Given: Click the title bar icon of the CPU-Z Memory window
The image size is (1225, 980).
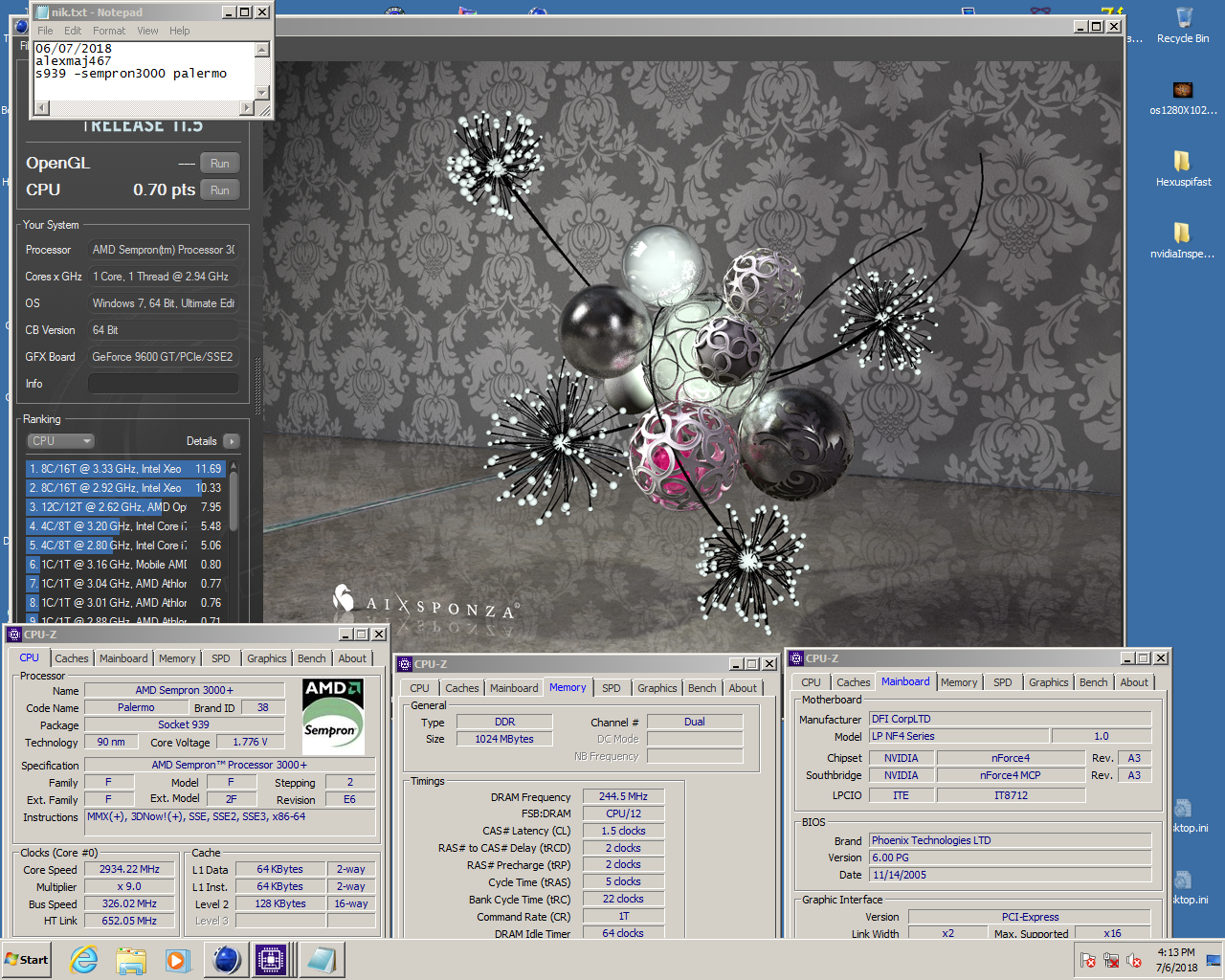Looking at the screenshot, I should click(405, 664).
